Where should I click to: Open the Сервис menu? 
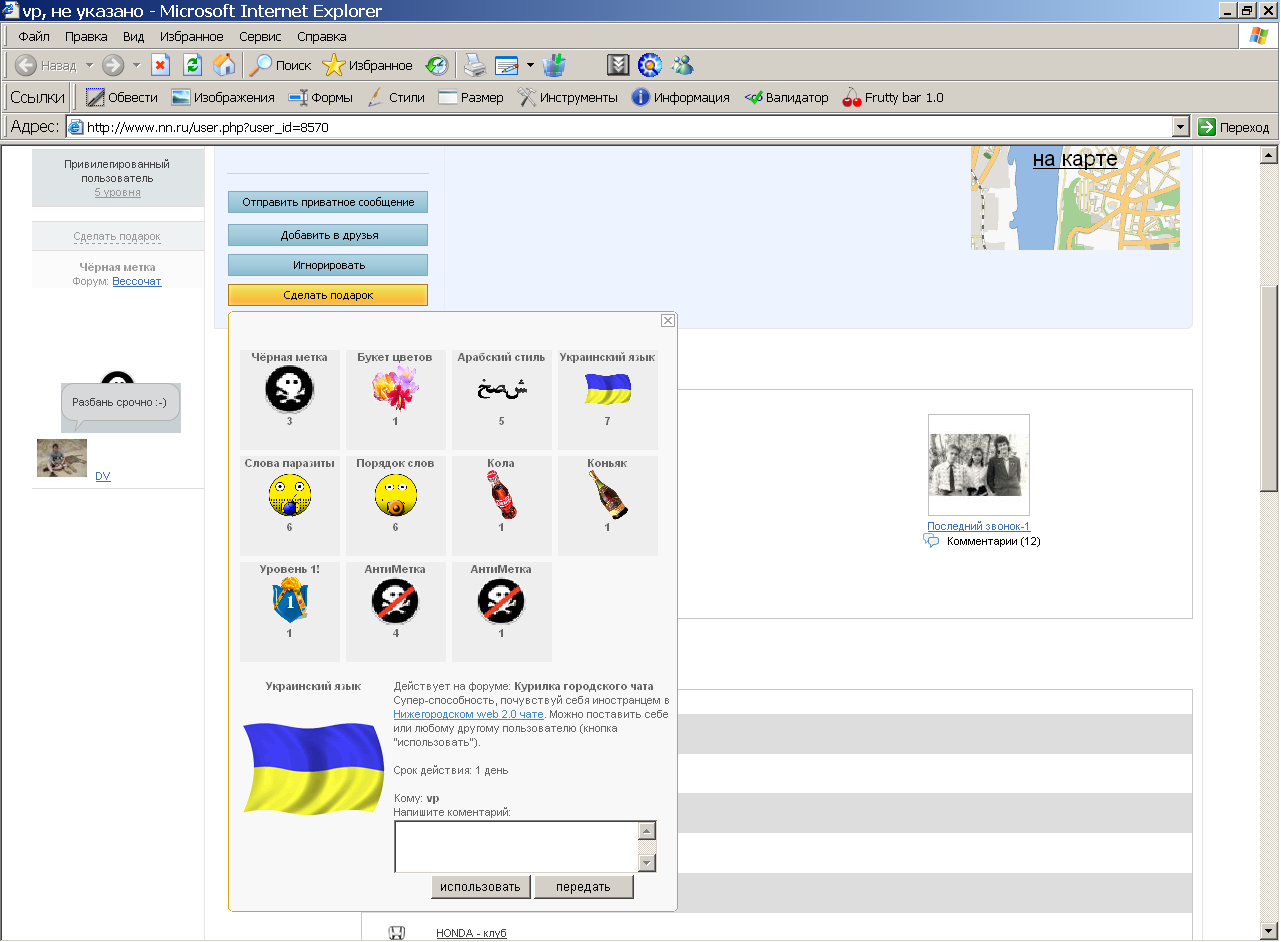pyautogui.click(x=260, y=36)
